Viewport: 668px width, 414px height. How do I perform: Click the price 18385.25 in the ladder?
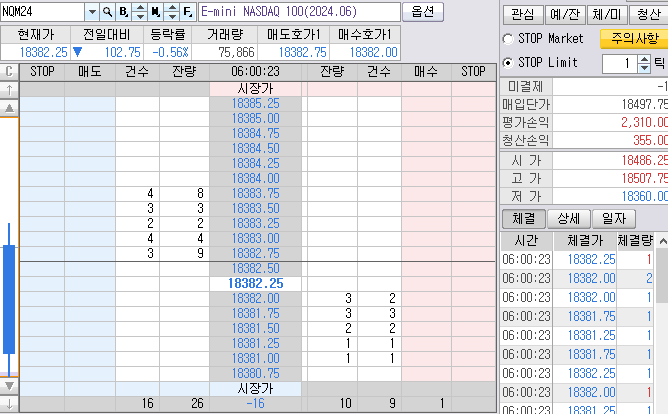pyautogui.click(x=255, y=104)
